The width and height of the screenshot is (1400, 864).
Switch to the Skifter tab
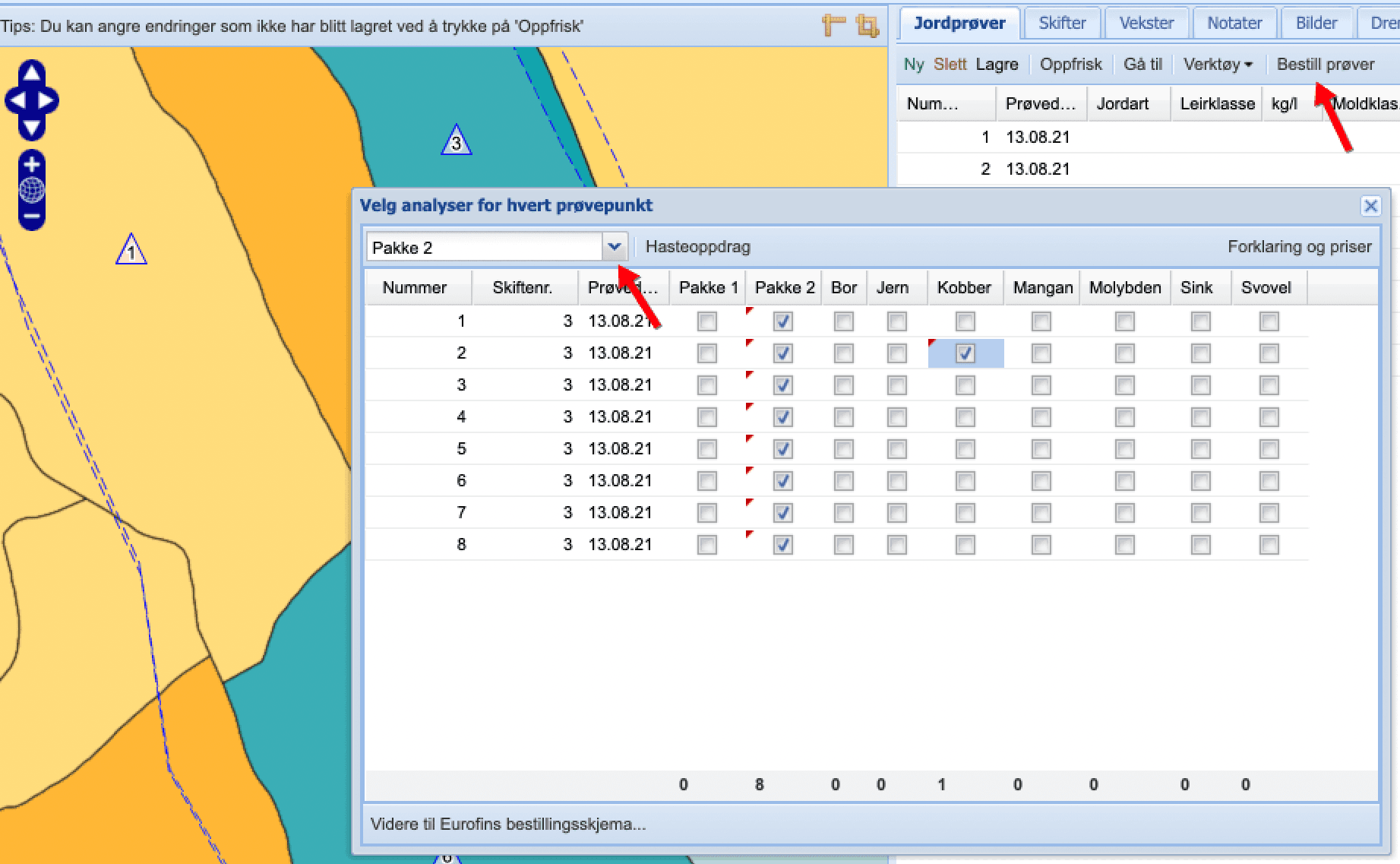(1062, 23)
